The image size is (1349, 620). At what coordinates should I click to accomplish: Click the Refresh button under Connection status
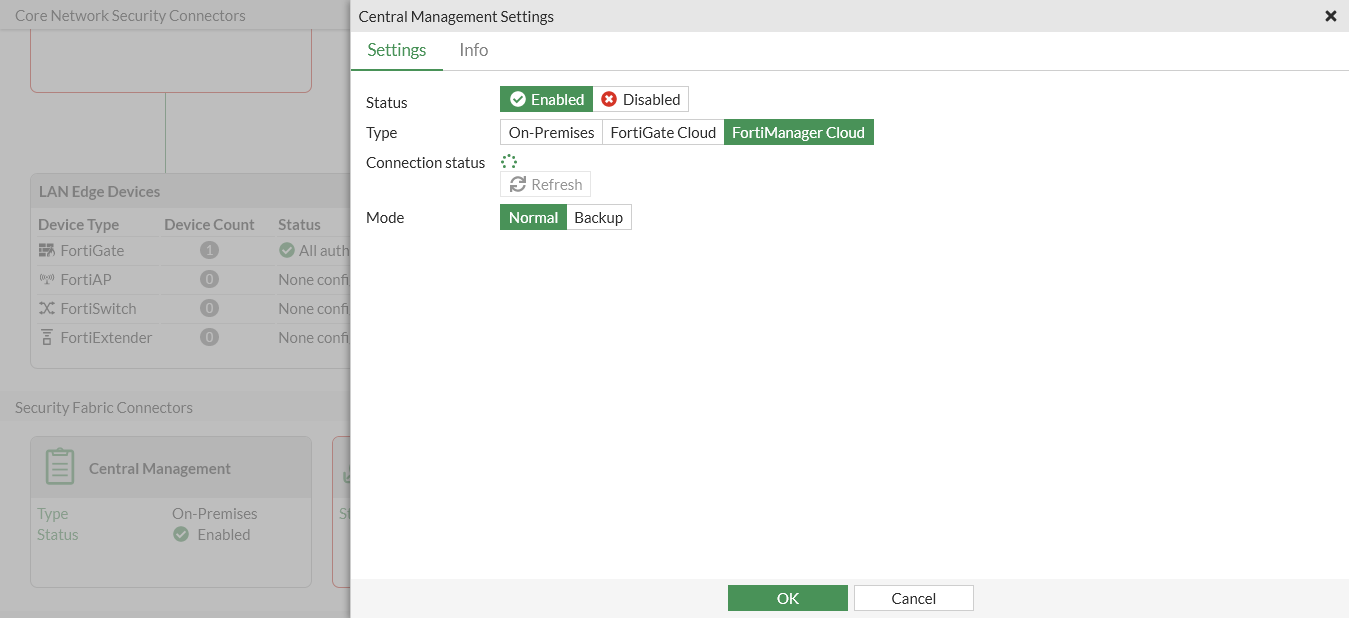pos(545,184)
